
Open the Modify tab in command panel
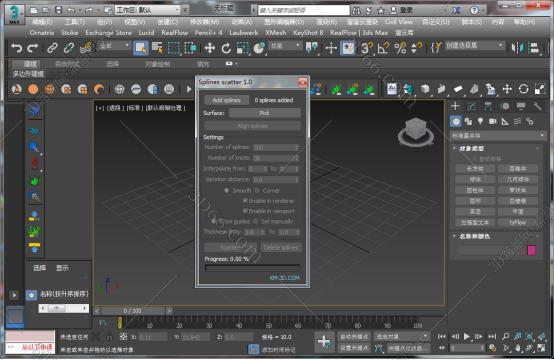click(472, 106)
